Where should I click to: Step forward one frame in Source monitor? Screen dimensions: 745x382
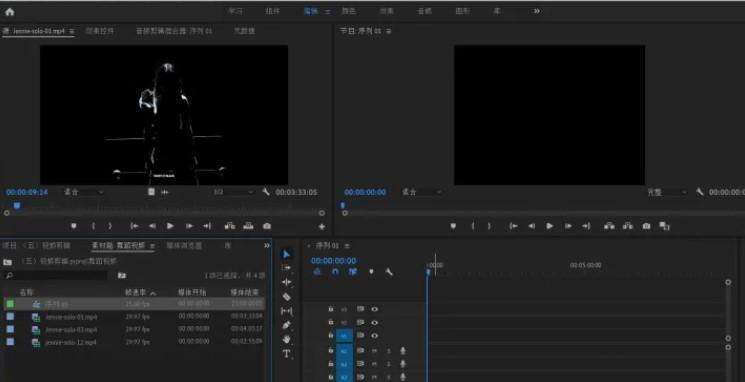(x=189, y=226)
